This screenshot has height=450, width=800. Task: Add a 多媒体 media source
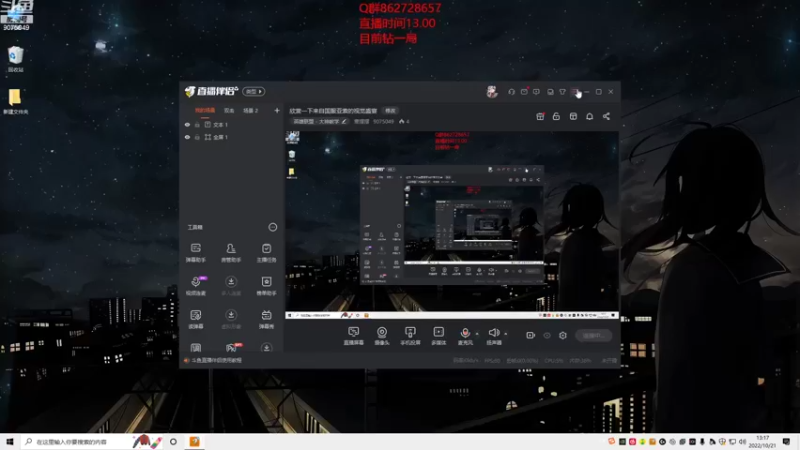439,336
